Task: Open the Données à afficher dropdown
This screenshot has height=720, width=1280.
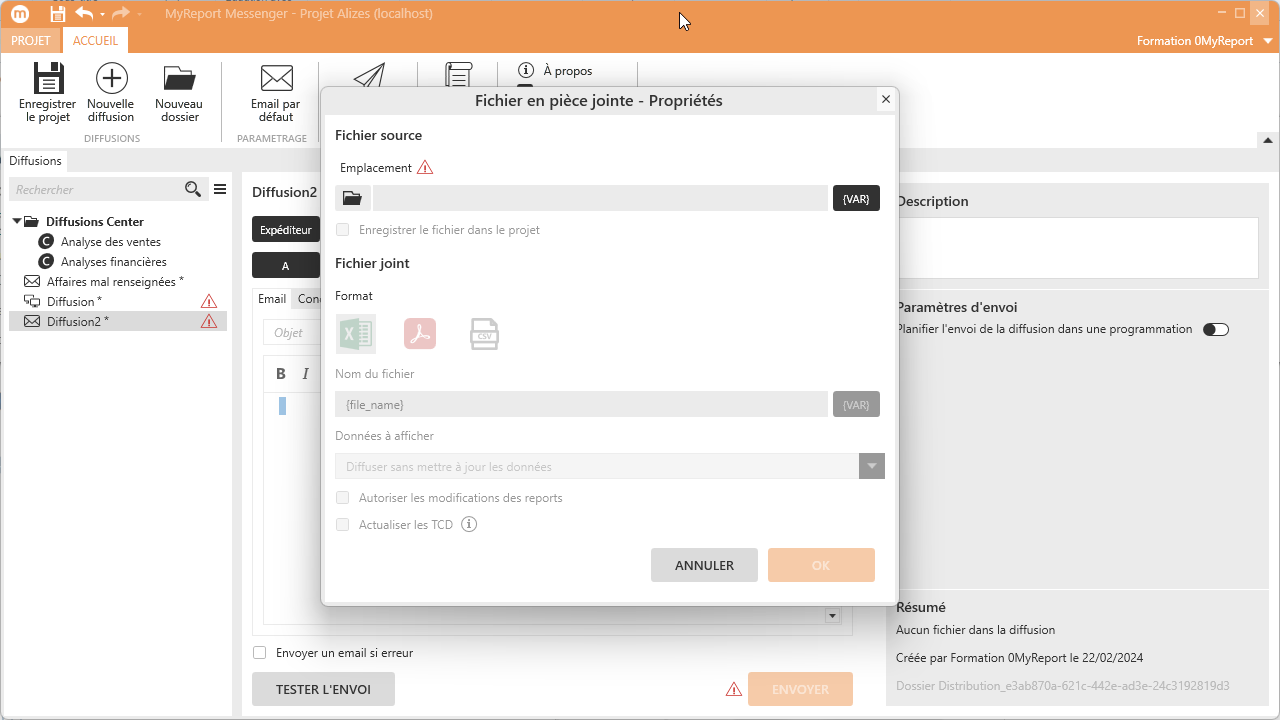Action: click(871, 466)
